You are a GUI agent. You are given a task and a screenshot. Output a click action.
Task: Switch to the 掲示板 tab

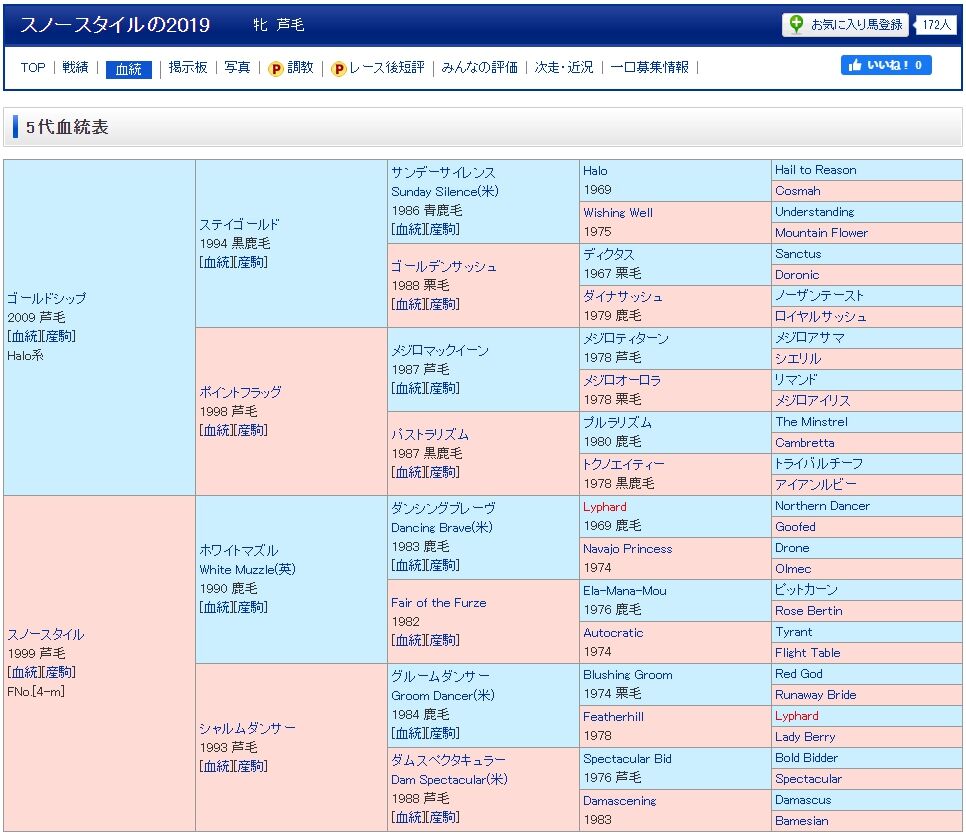pos(188,67)
